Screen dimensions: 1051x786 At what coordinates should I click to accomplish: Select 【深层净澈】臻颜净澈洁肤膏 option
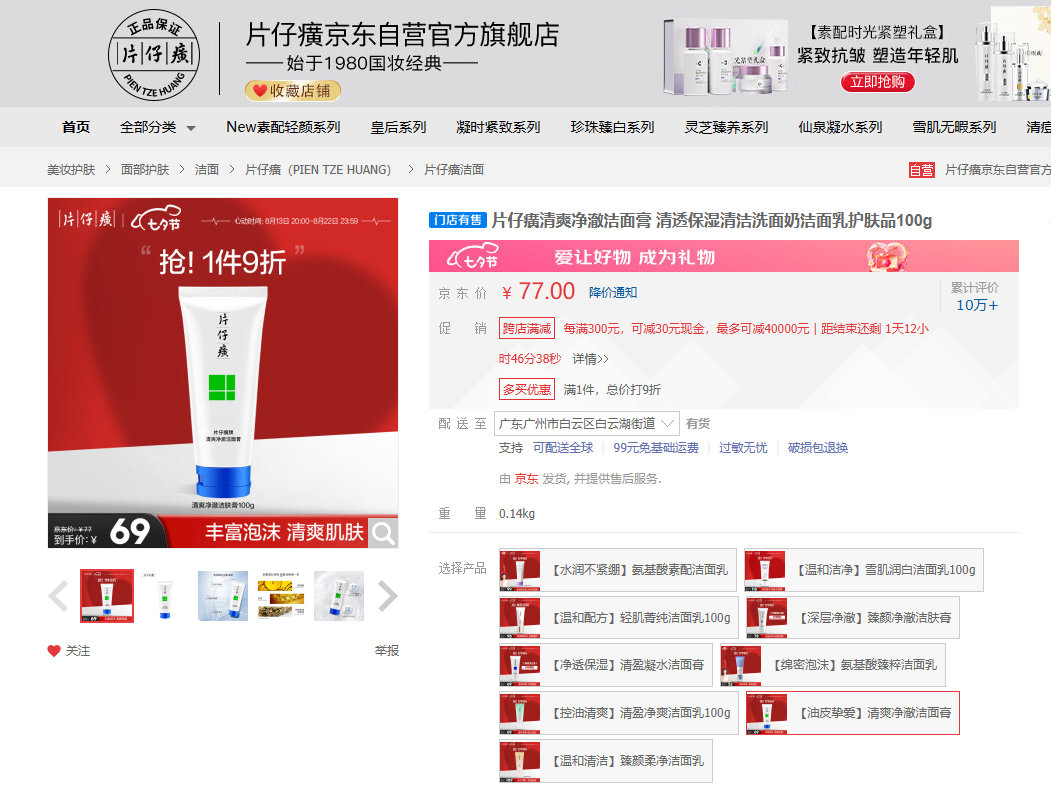853,618
